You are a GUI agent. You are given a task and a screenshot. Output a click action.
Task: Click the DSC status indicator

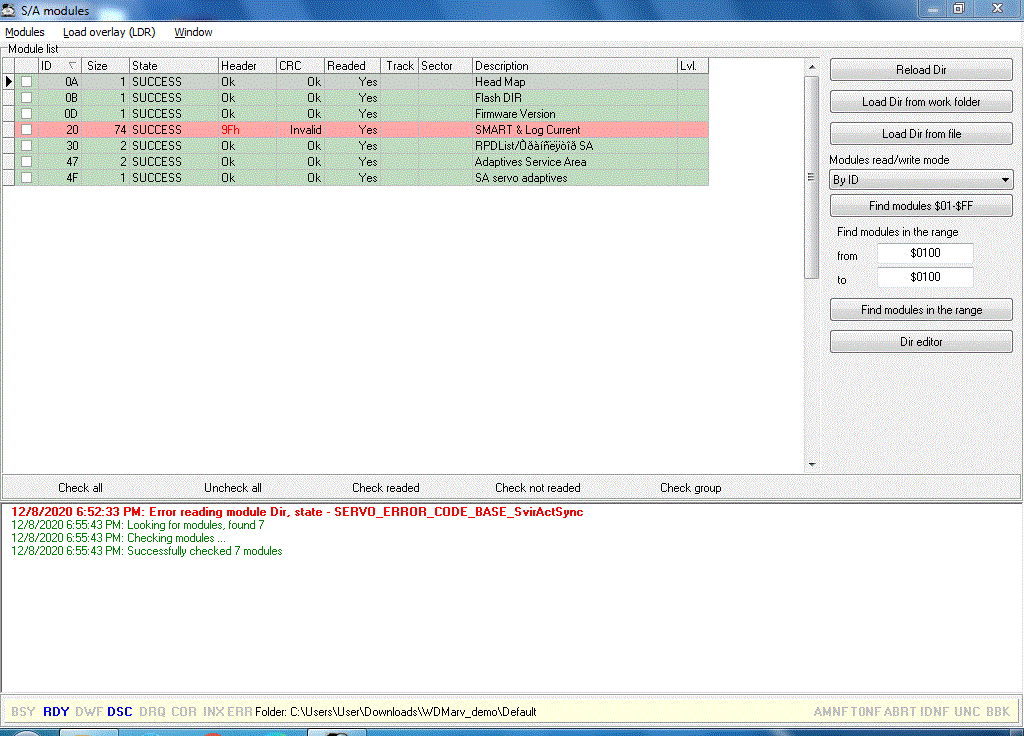(x=120, y=712)
